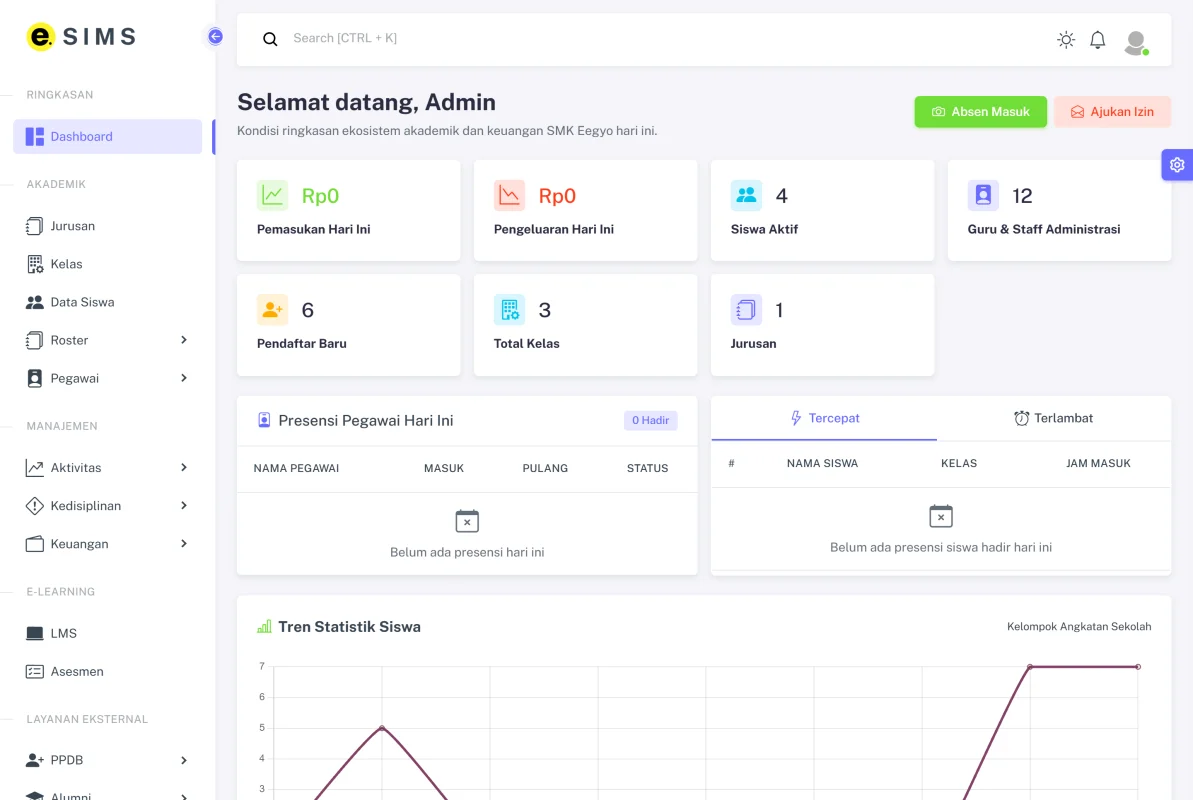
Task: Click the chart data point at value 5
Action: click(x=382, y=728)
